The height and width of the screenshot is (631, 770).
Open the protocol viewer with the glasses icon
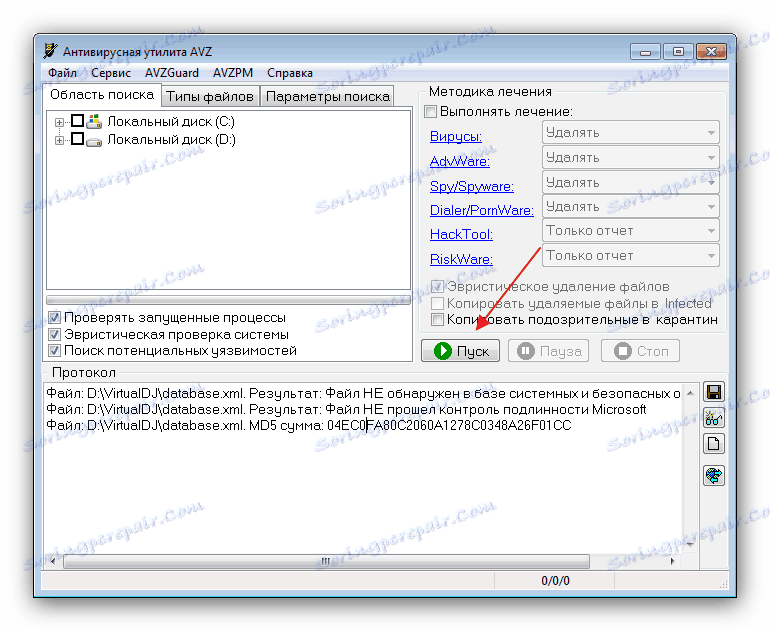(714, 418)
